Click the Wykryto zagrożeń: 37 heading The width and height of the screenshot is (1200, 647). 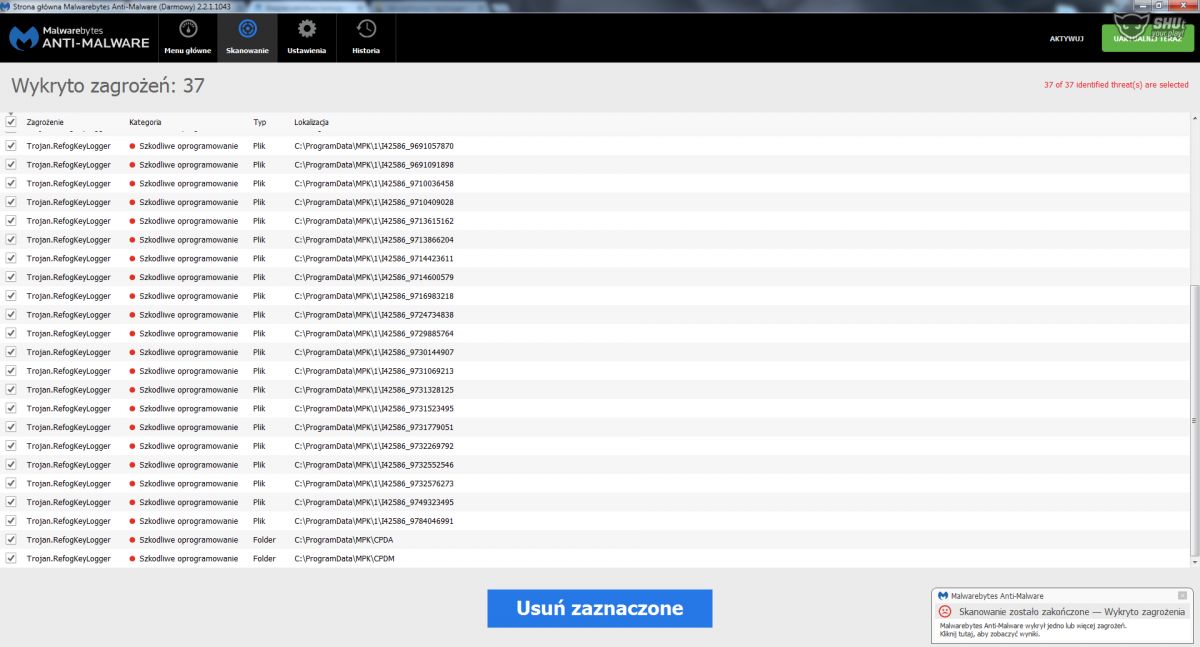point(108,86)
